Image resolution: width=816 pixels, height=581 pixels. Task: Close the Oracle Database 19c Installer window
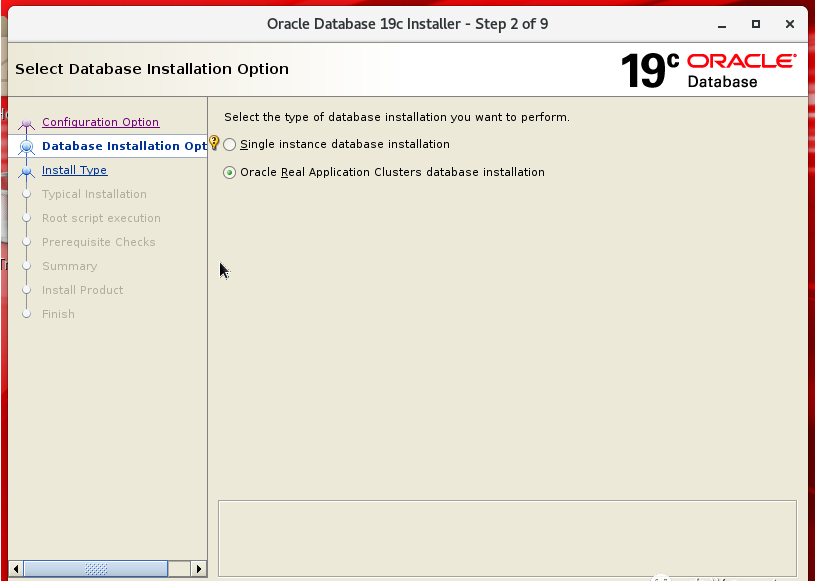pyautogui.click(x=789, y=24)
